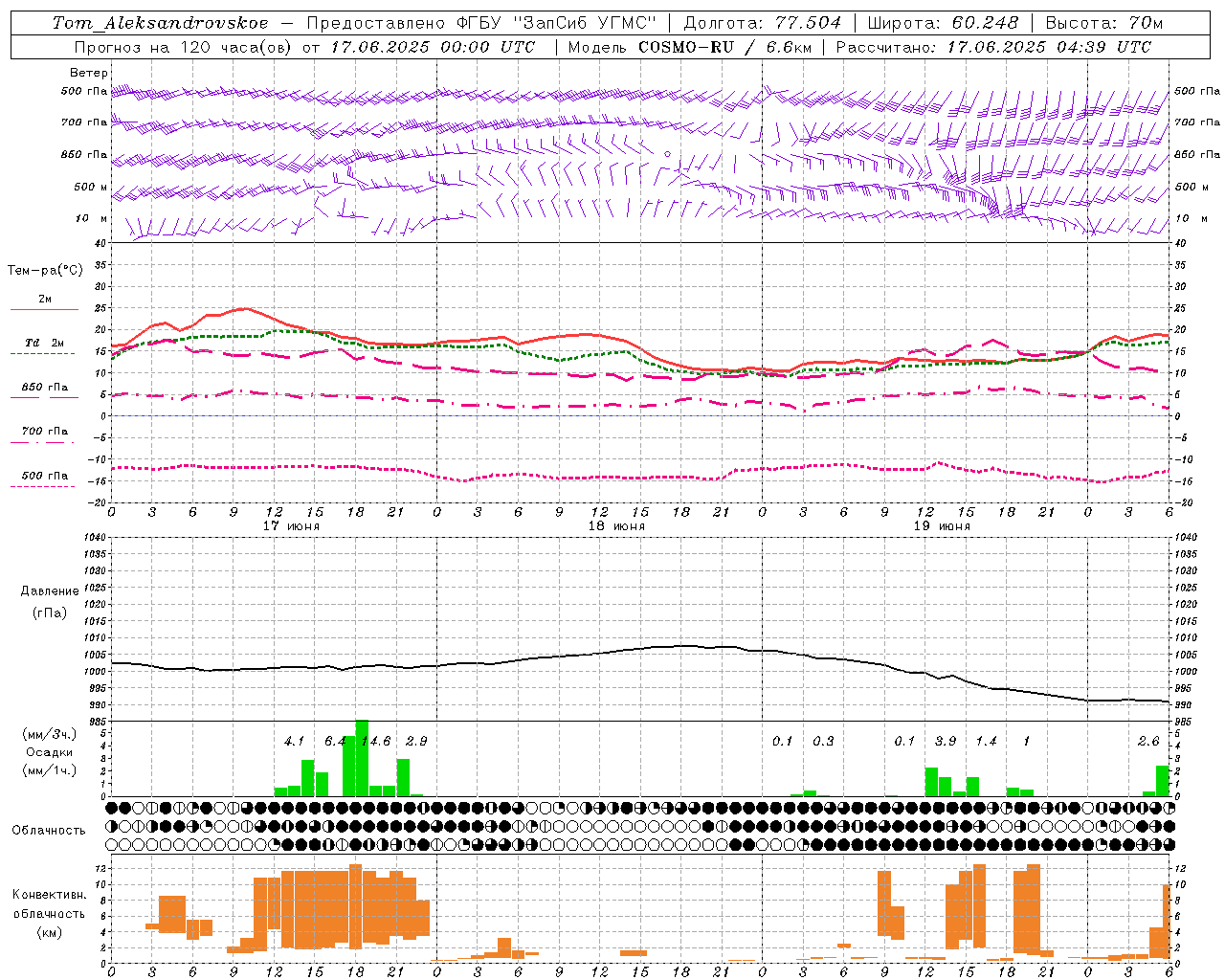
Task: Click the '0.3' precipitation total
Action: tap(823, 741)
